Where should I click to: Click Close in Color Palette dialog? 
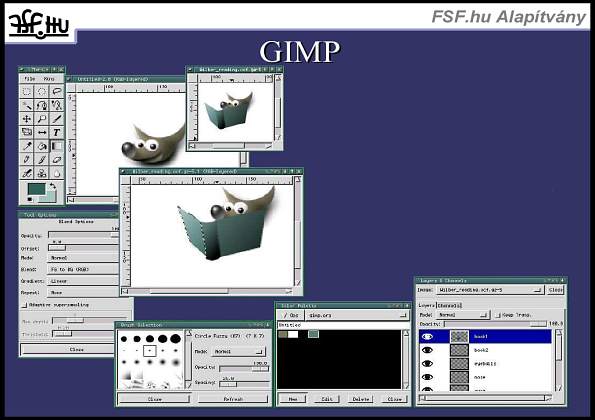(394, 399)
